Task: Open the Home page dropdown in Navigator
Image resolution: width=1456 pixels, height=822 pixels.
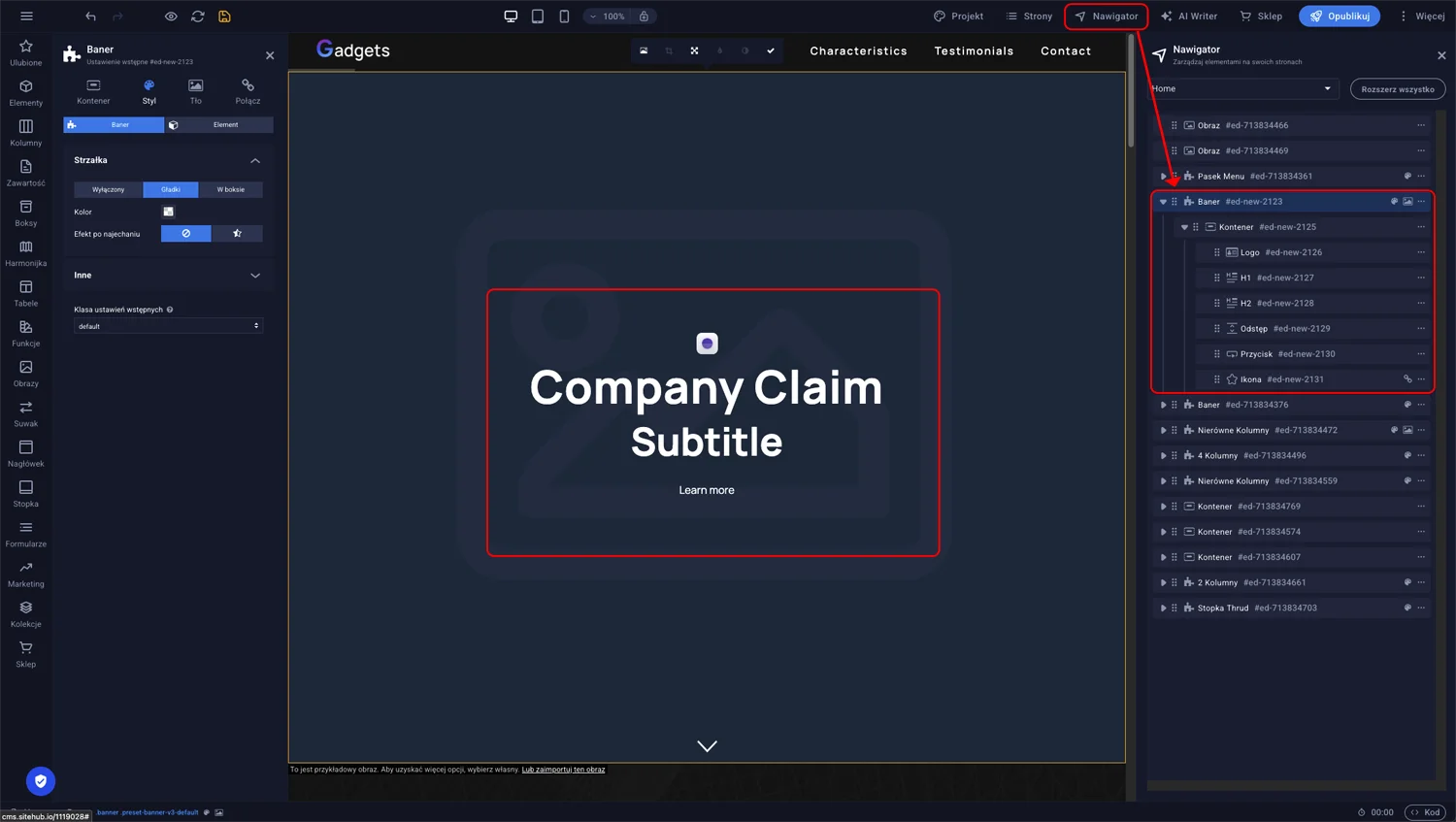Action: click(1243, 88)
